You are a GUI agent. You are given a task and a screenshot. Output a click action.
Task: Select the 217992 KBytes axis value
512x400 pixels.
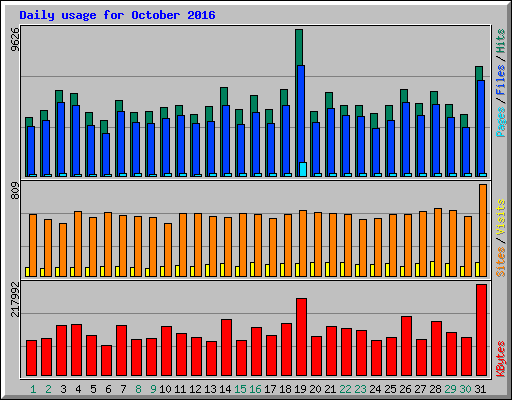[15, 299]
